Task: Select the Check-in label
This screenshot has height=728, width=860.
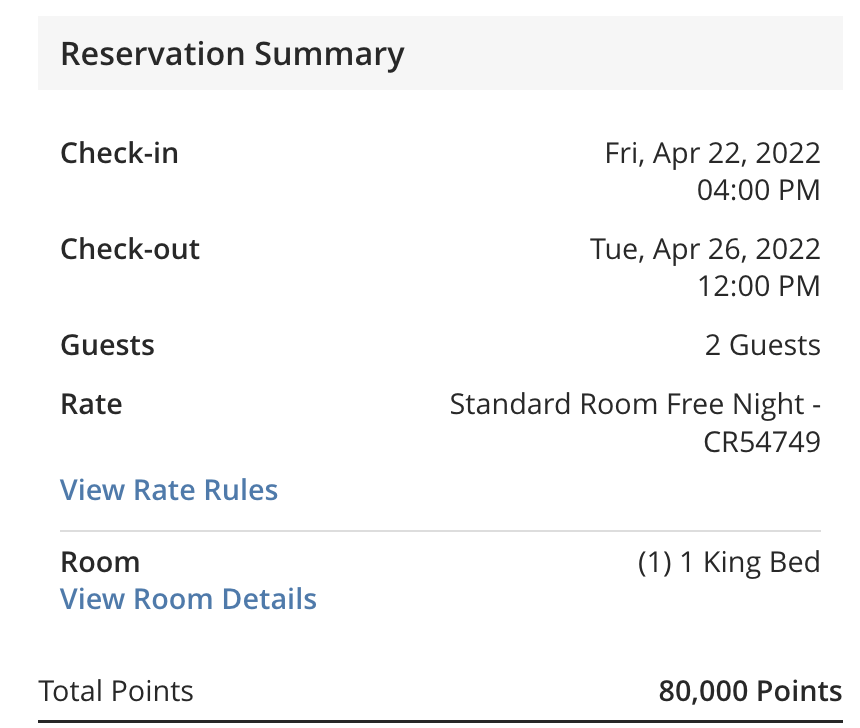Action: tap(119, 153)
